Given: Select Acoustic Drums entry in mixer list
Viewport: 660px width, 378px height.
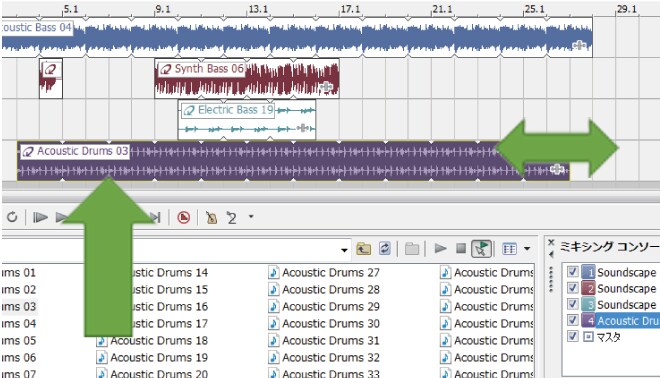Looking at the screenshot, I should click(628, 321).
